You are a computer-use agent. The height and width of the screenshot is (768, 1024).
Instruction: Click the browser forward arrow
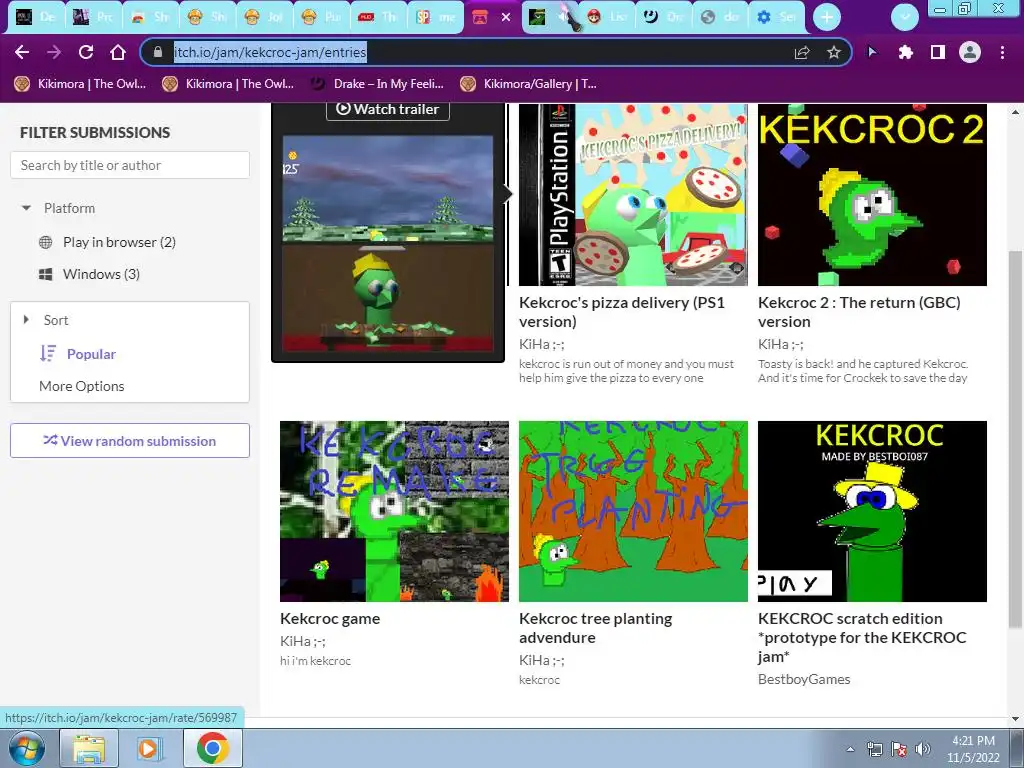(x=54, y=52)
